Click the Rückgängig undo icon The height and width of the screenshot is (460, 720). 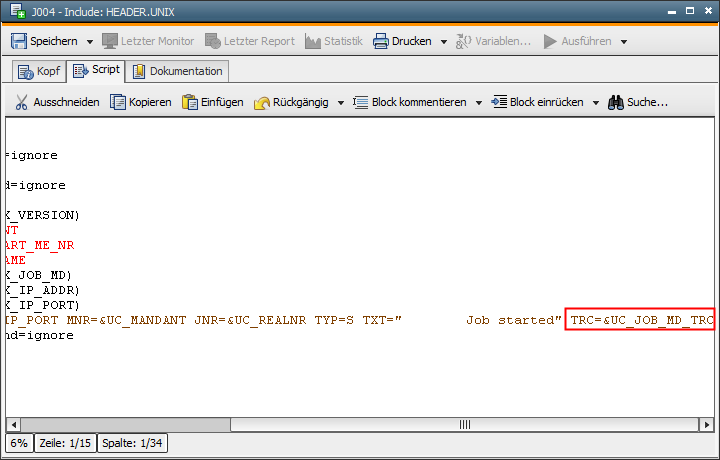click(262, 102)
